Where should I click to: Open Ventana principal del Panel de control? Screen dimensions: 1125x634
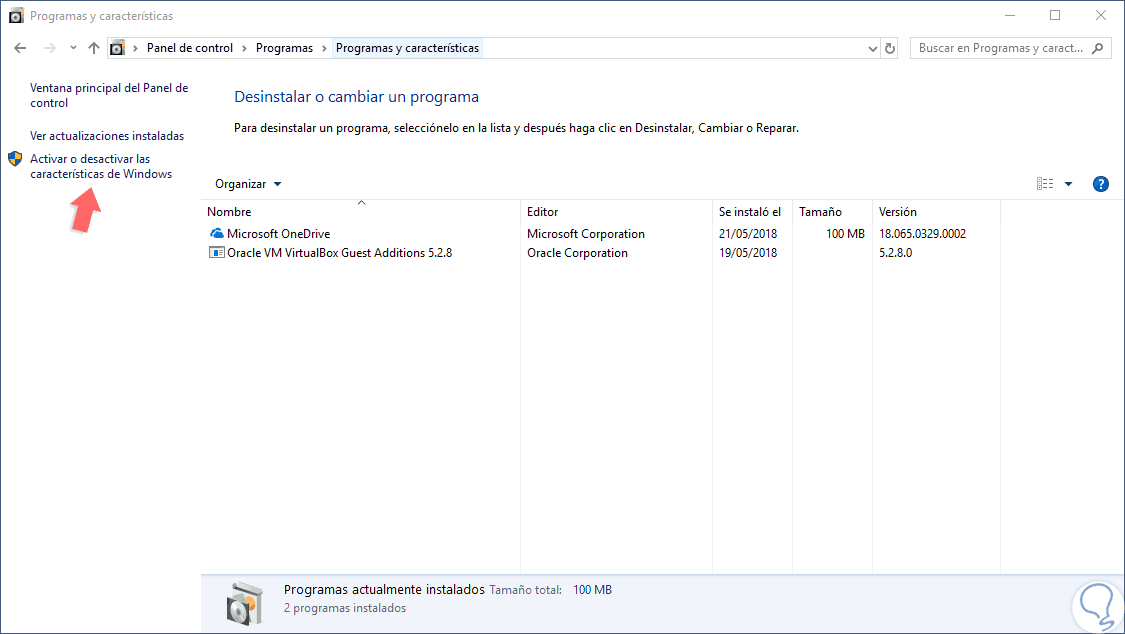[109, 95]
